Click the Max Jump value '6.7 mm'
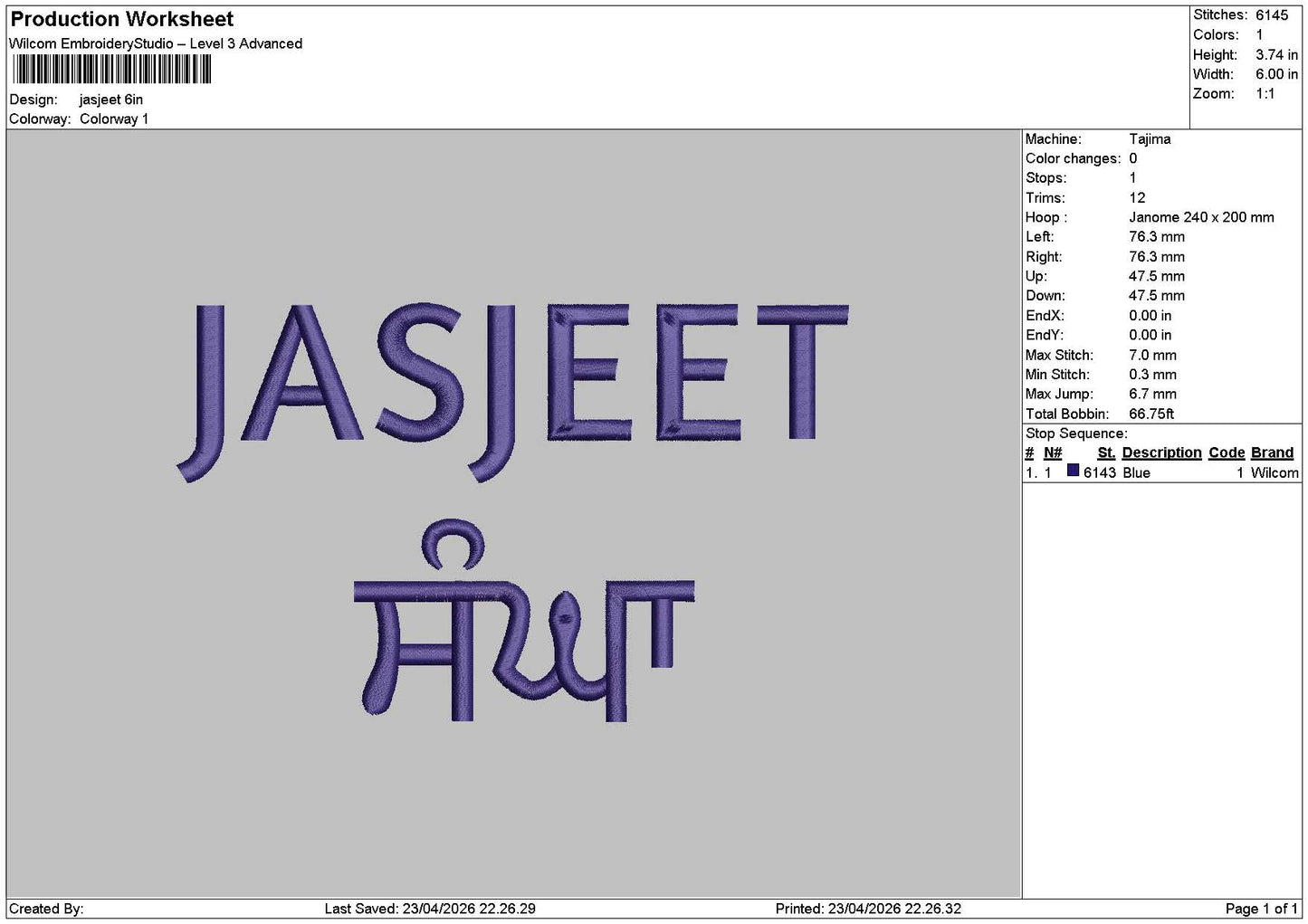Screen dimensions: 1308x924 pos(1152,394)
